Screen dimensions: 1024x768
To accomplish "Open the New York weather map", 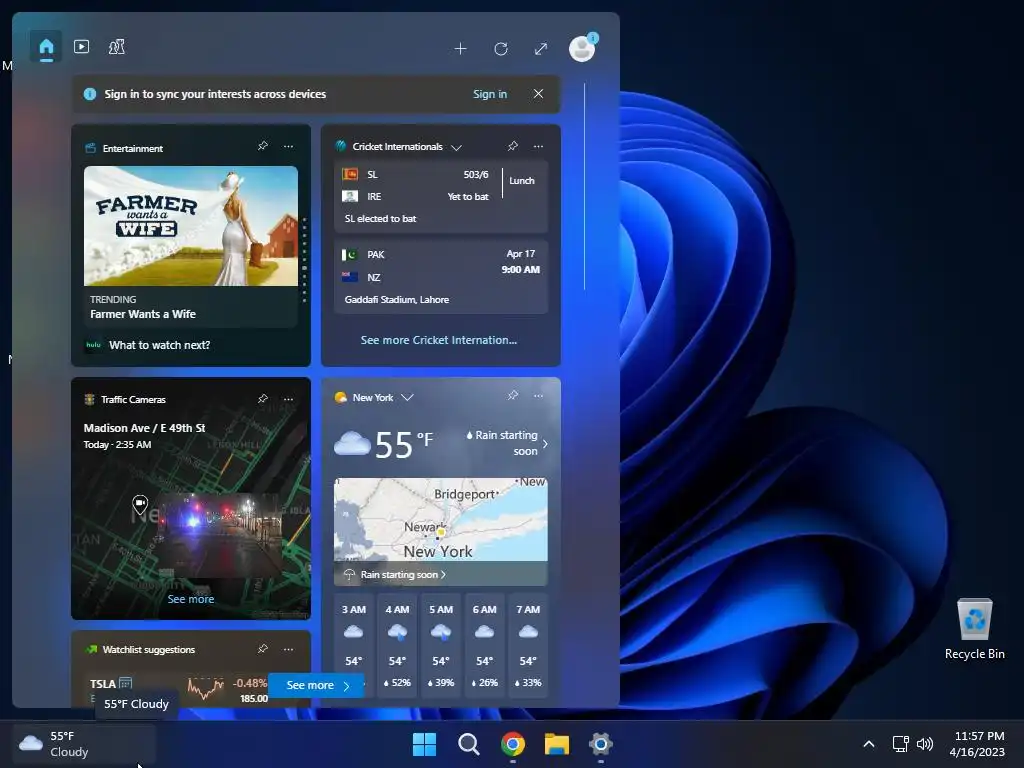I will (x=441, y=520).
